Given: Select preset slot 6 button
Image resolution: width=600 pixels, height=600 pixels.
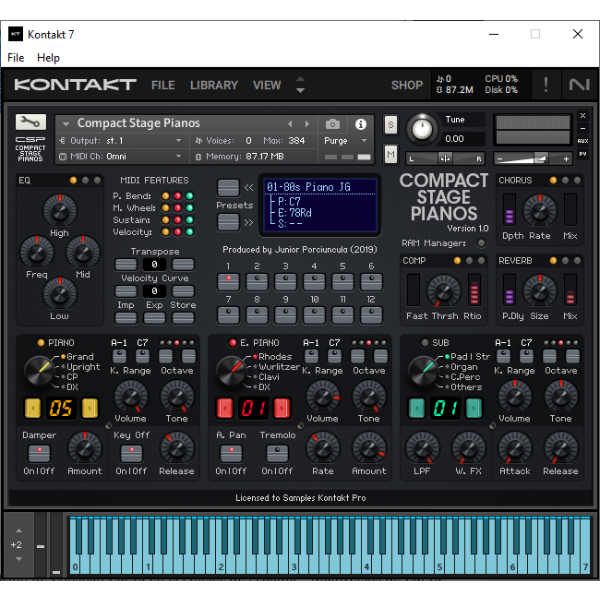Looking at the screenshot, I should [371, 282].
